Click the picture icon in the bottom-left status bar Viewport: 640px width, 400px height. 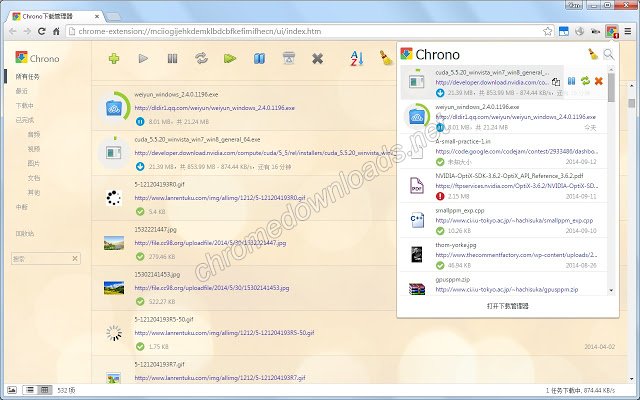(x=12, y=390)
